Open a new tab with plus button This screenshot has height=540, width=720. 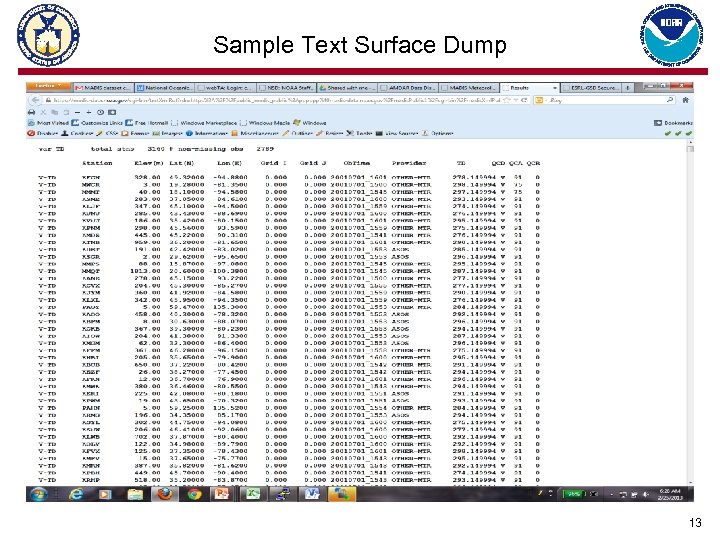(x=628, y=87)
